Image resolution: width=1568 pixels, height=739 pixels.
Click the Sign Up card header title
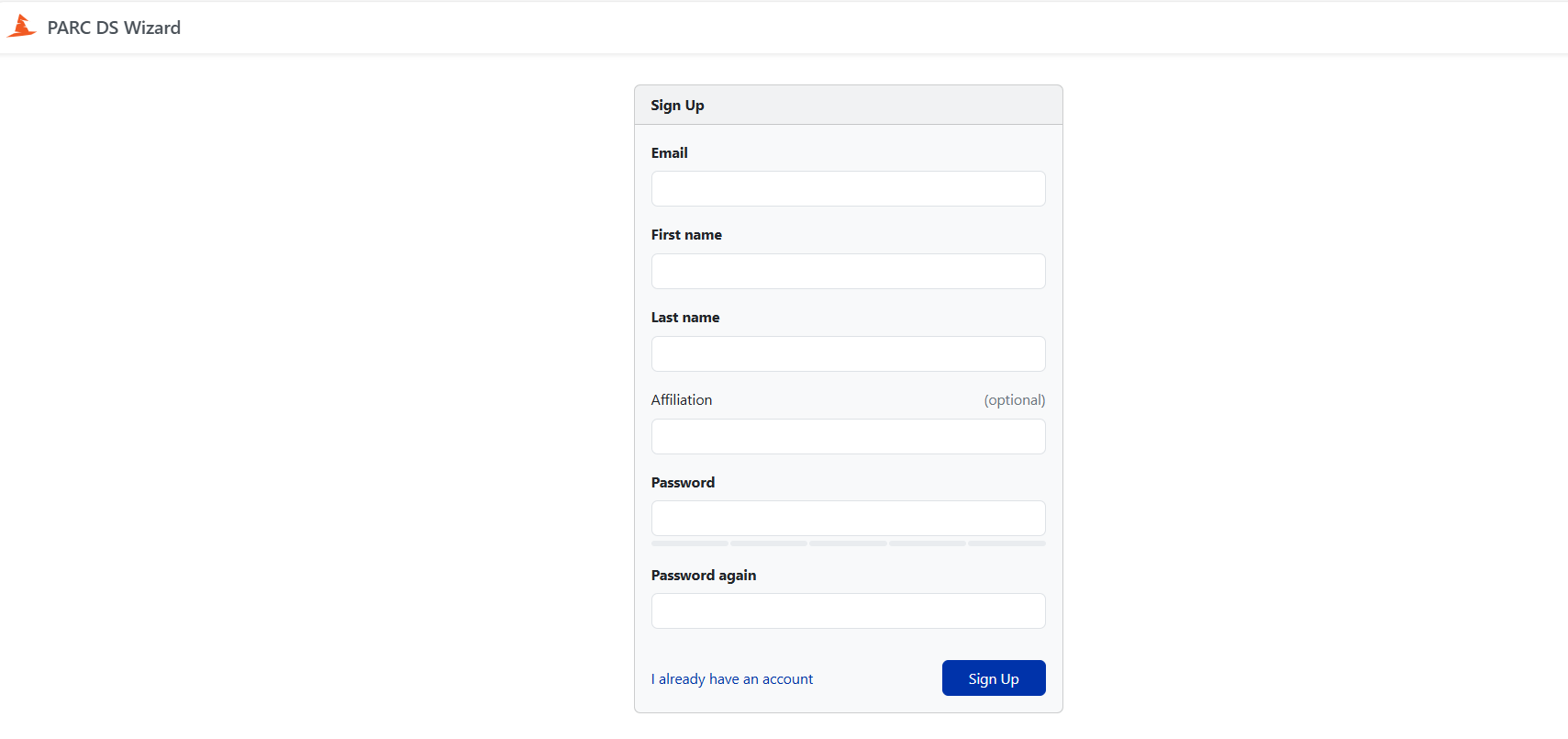click(x=677, y=106)
